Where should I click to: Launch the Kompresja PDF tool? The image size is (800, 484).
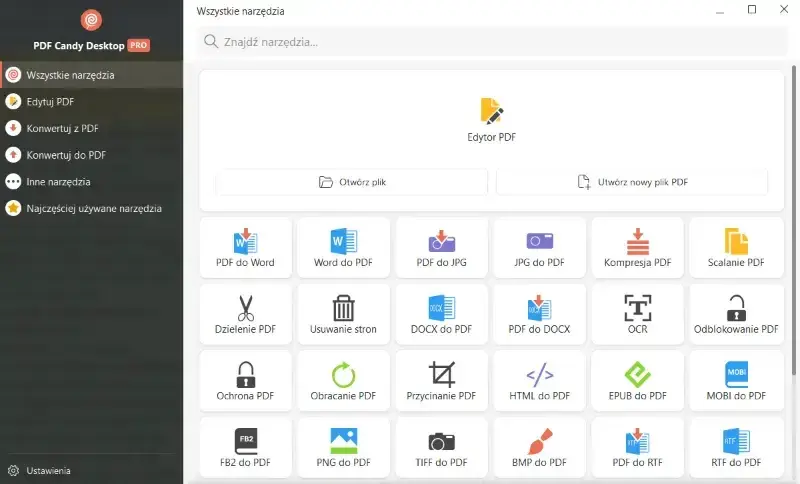637,248
